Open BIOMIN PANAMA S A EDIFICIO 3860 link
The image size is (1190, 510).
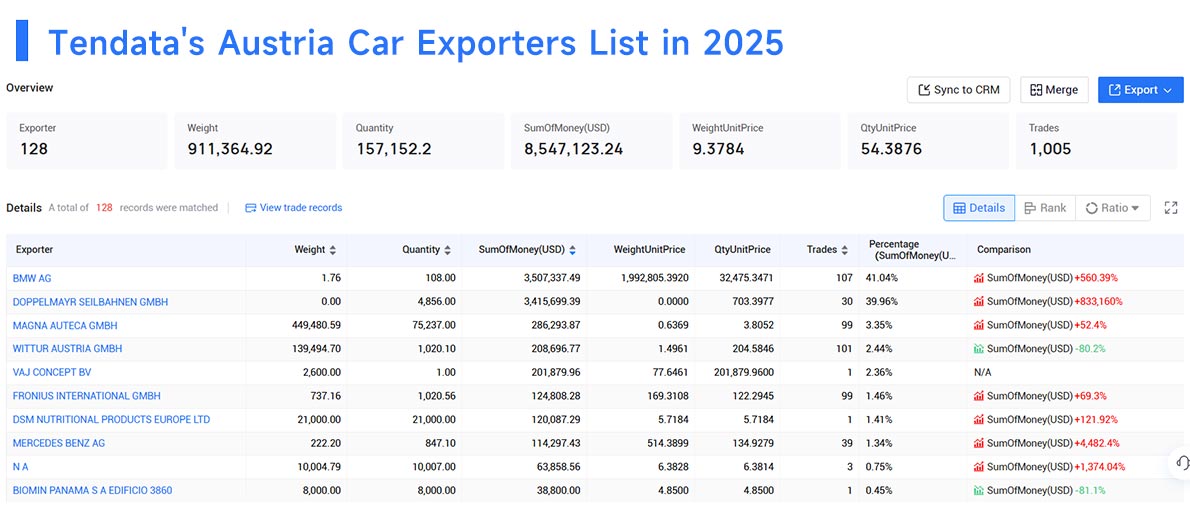(x=93, y=490)
